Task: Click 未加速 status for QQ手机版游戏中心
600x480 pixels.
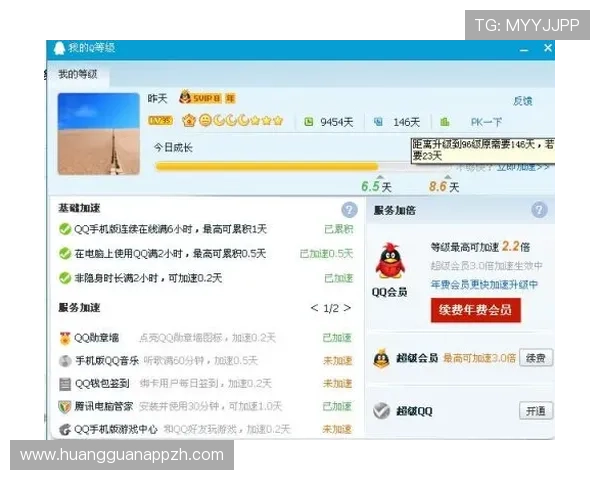Action: 337,429
